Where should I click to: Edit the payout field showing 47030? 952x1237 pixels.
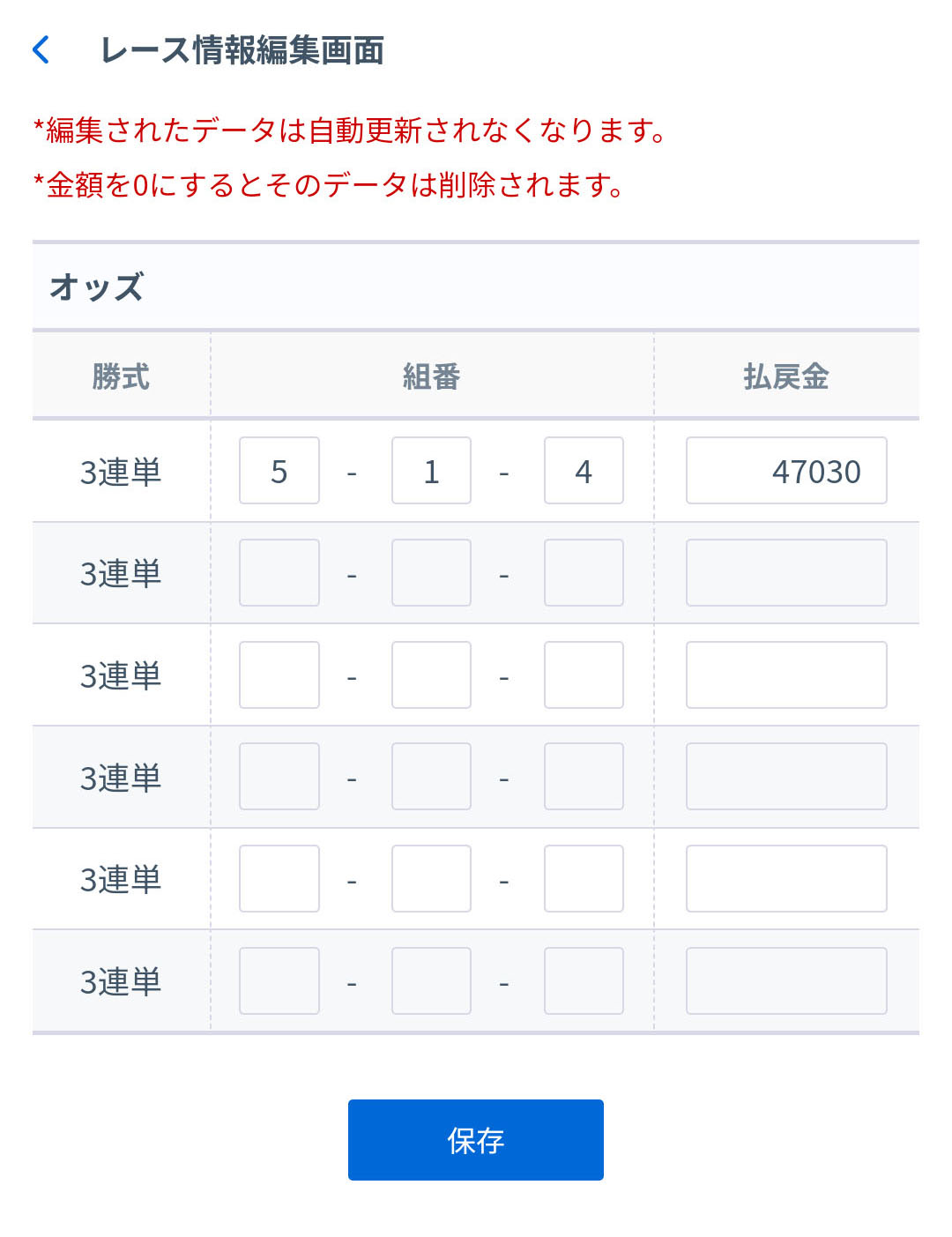pyautogui.click(x=786, y=471)
